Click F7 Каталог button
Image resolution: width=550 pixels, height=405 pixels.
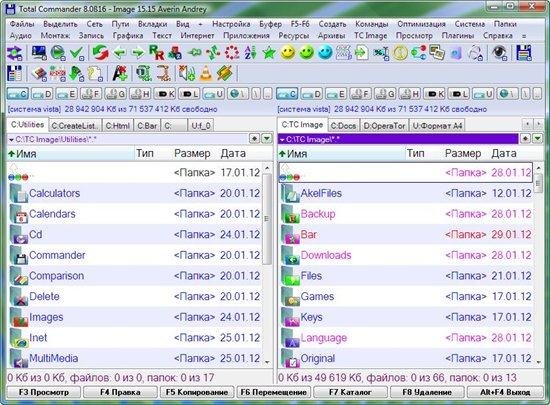(350, 392)
